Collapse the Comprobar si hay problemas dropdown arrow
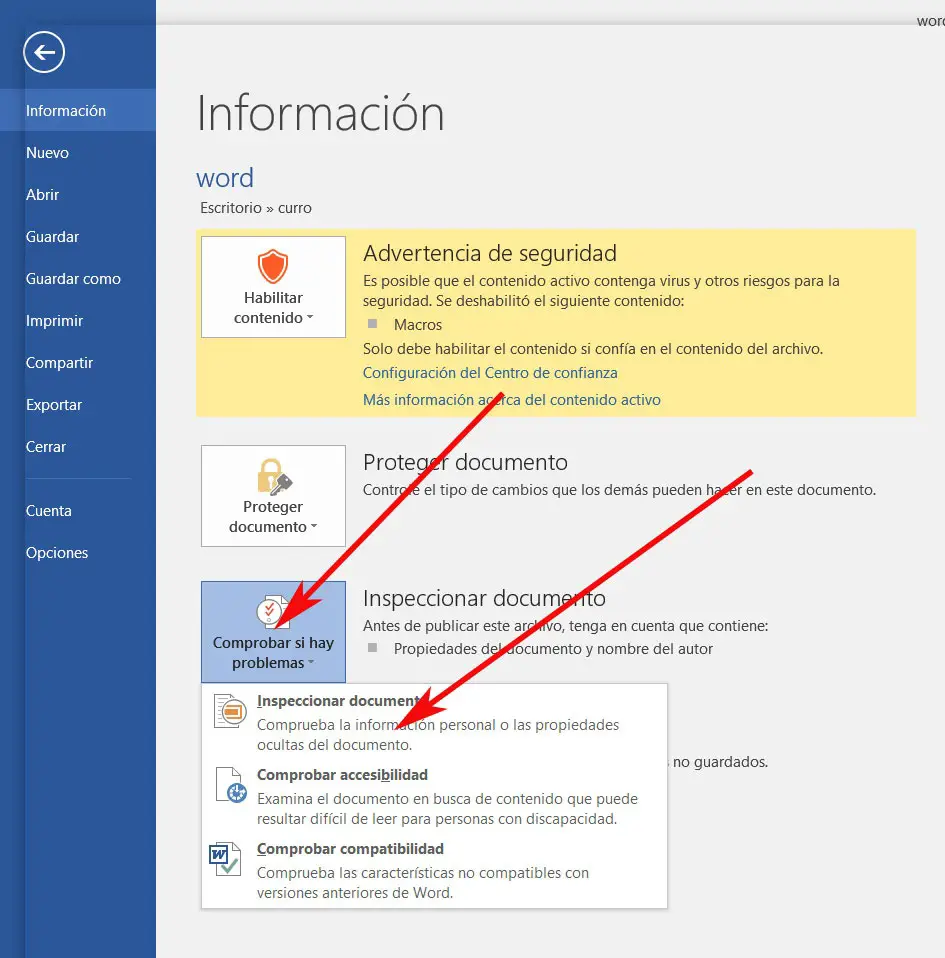The width and height of the screenshot is (945, 958). tap(311, 662)
